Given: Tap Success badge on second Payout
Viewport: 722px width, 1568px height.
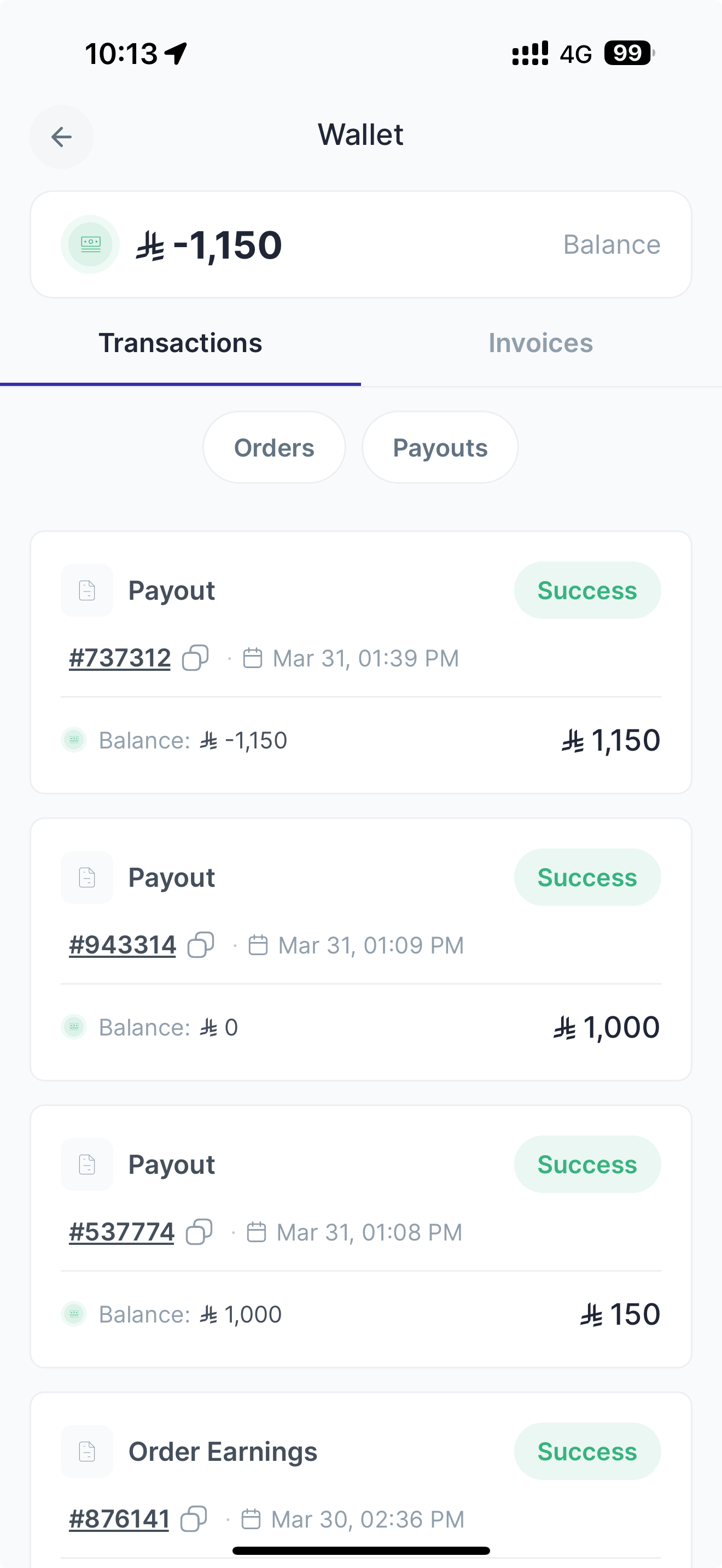Looking at the screenshot, I should (587, 877).
